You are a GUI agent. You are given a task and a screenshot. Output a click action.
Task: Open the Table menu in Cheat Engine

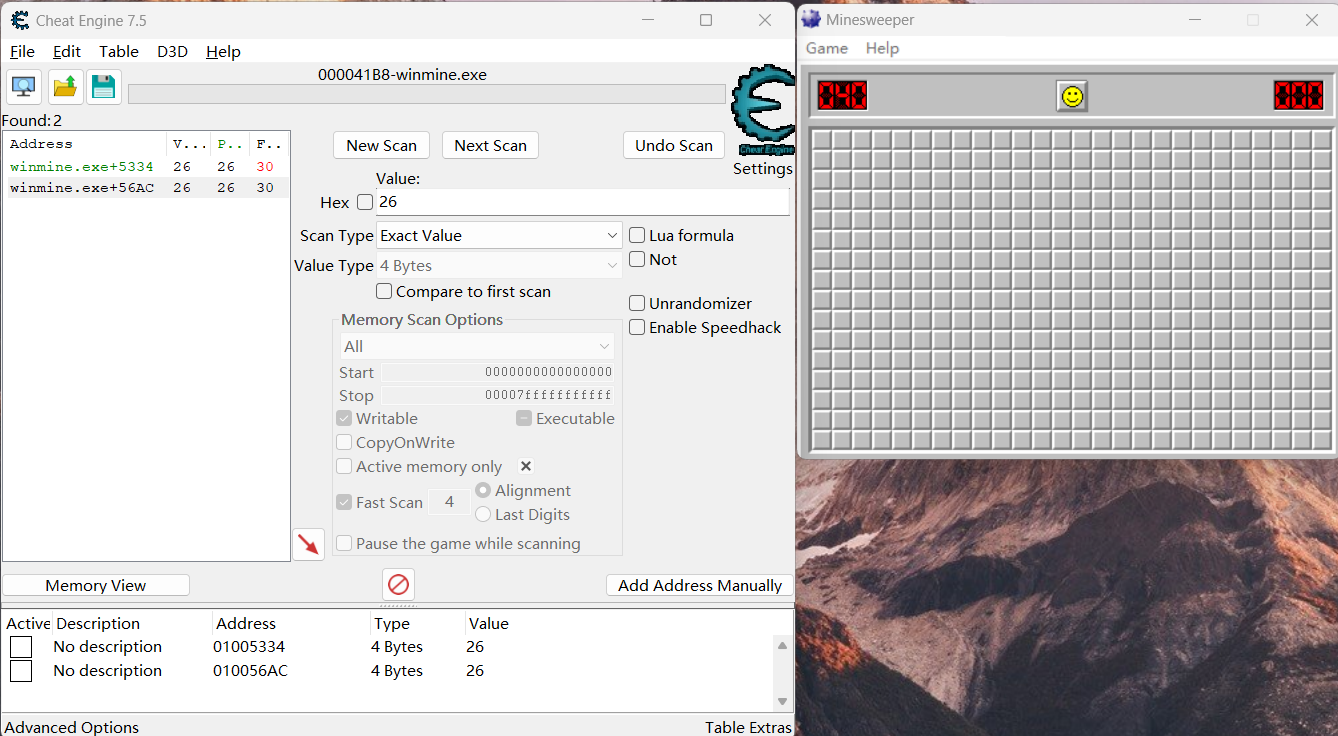[119, 51]
